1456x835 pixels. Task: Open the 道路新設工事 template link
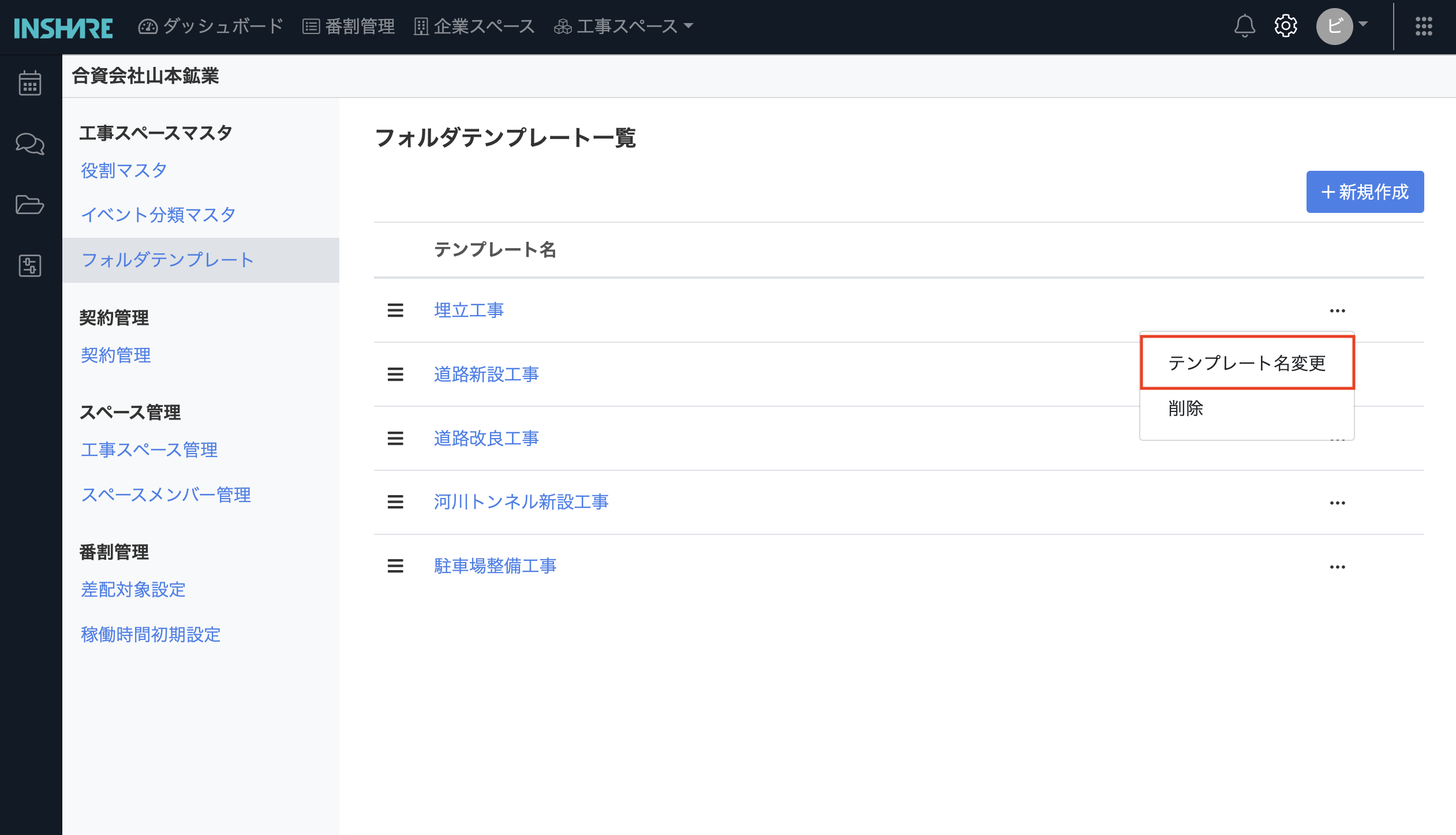coord(486,375)
